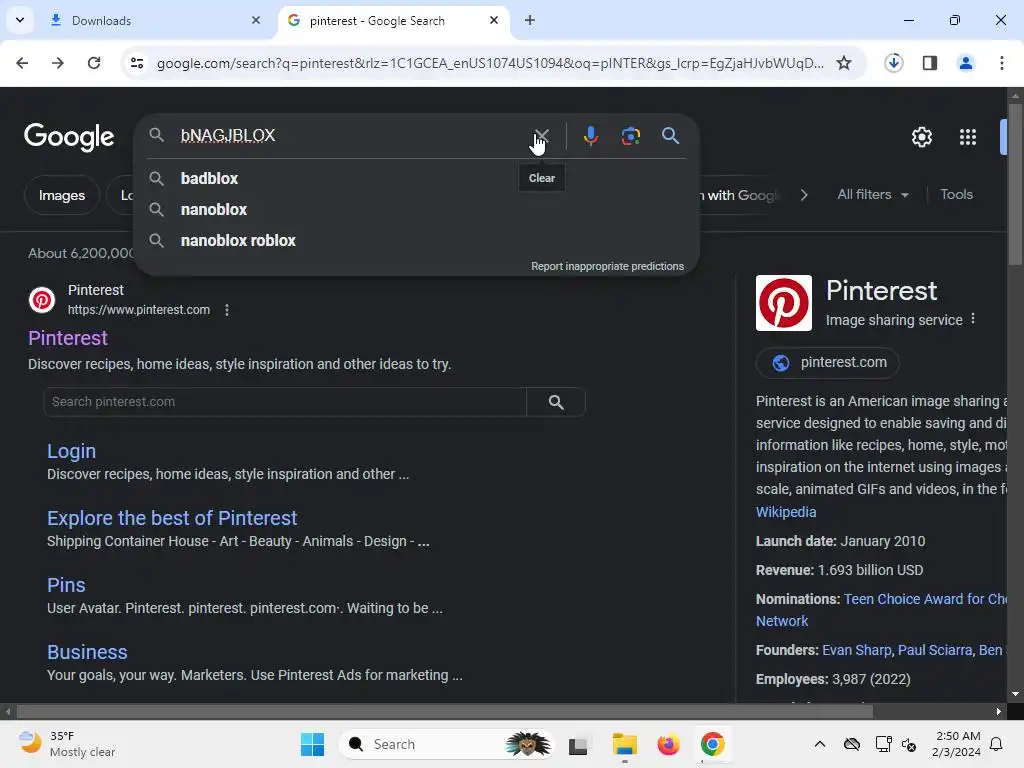The image size is (1024, 768).
Task: Click the taskbar Search box
Action: pos(445,744)
